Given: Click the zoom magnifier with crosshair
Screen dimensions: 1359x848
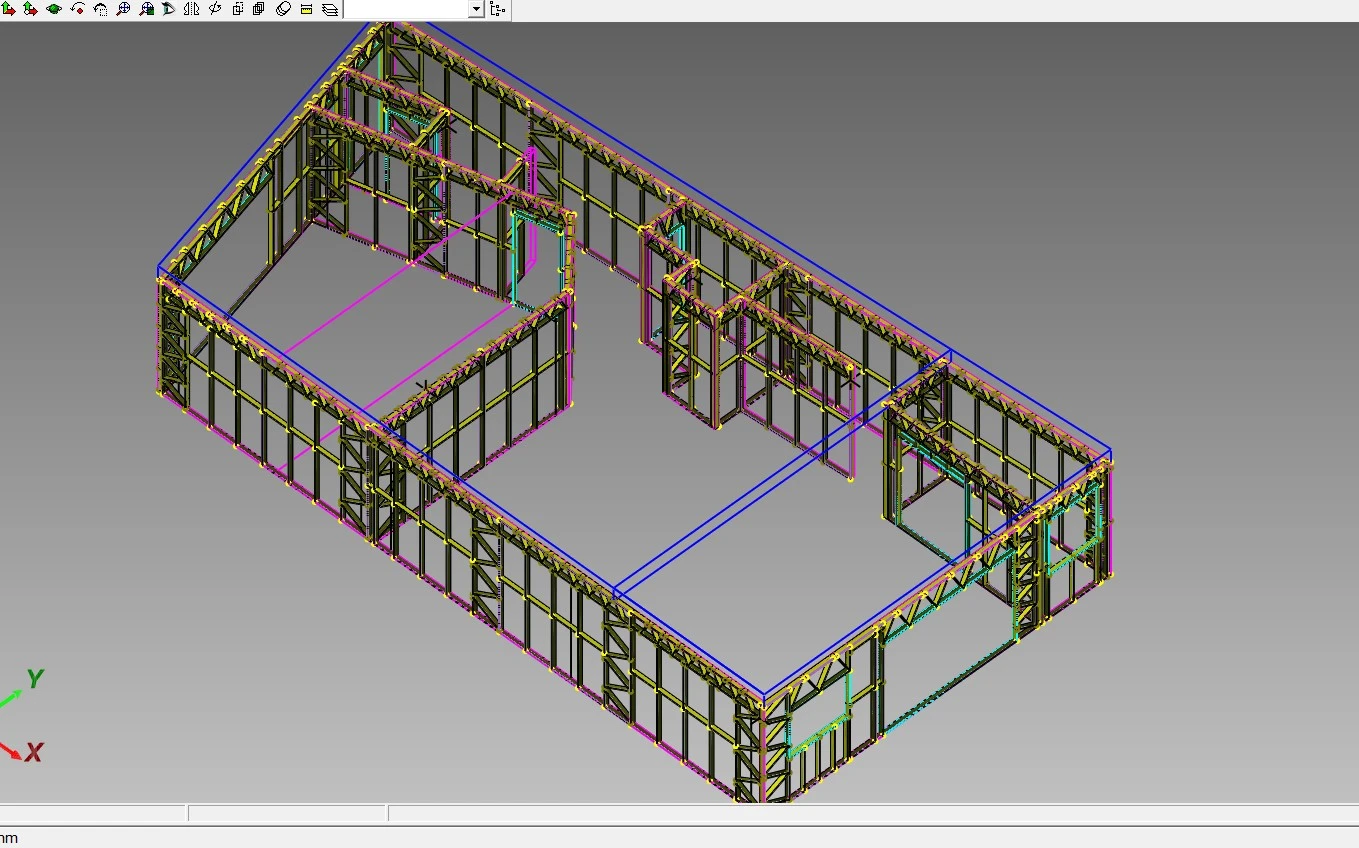Looking at the screenshot, I should point(123,9).
